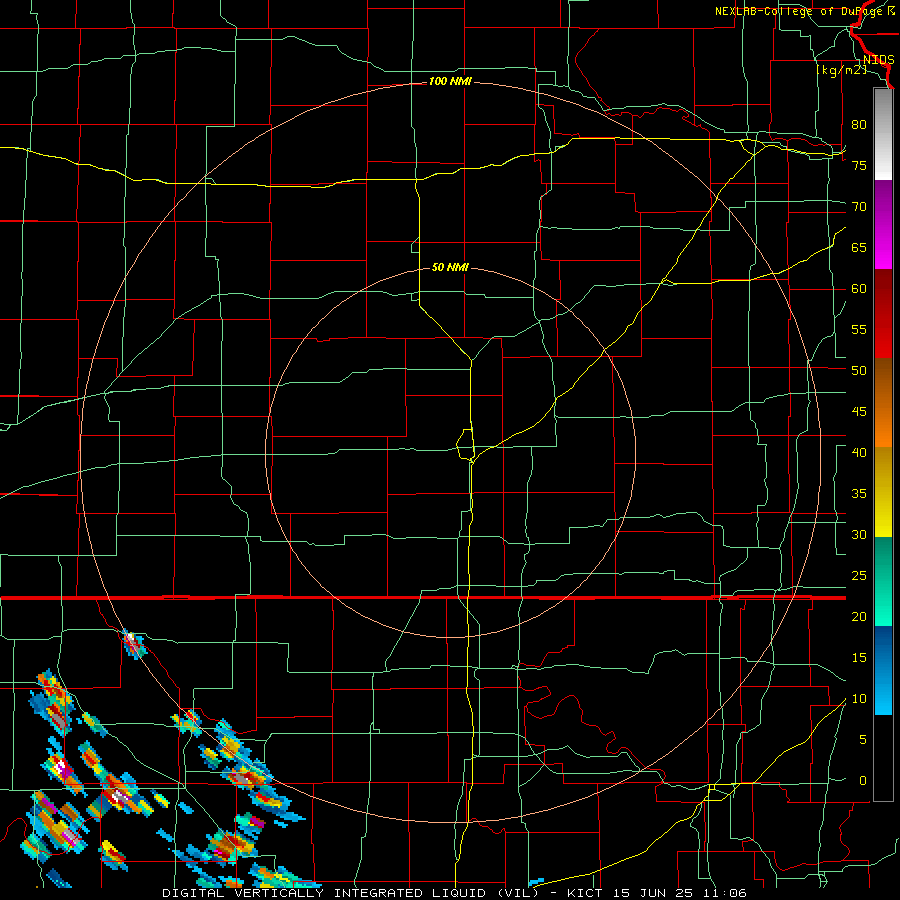This screenshot has height=900, width=900.
Task: Click the 45 value on the color scale
Action: click(x=859, y=412)
